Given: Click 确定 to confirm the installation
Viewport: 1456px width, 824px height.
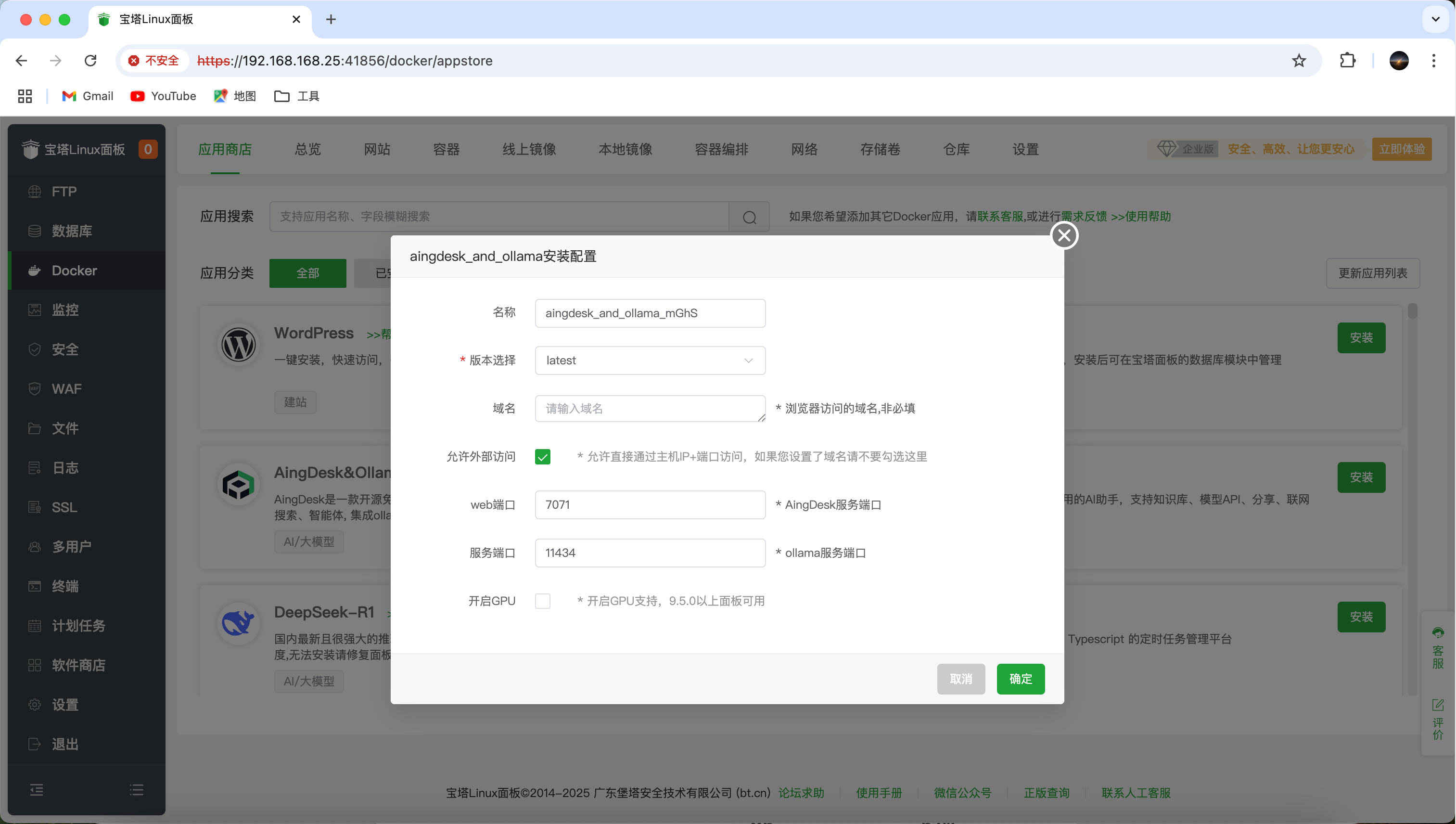Looking at the screenshot, I should point(1021,679).
